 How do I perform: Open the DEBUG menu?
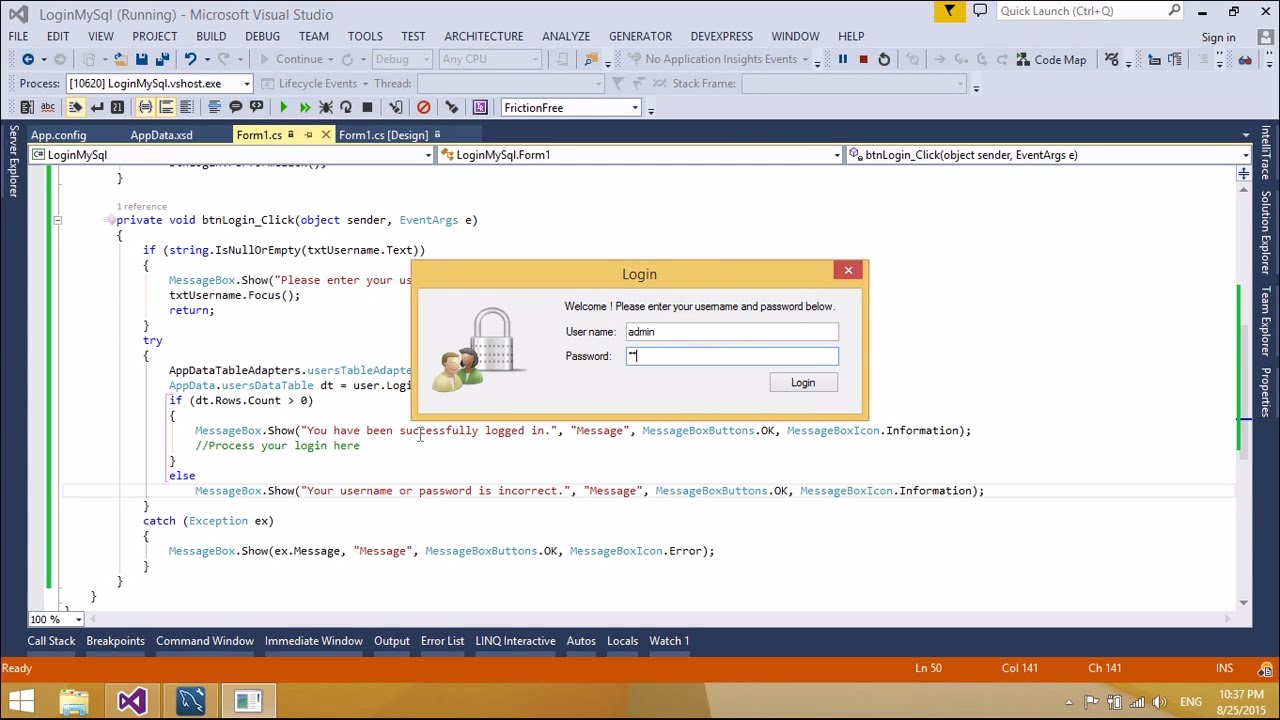click(x=262, y=36)
